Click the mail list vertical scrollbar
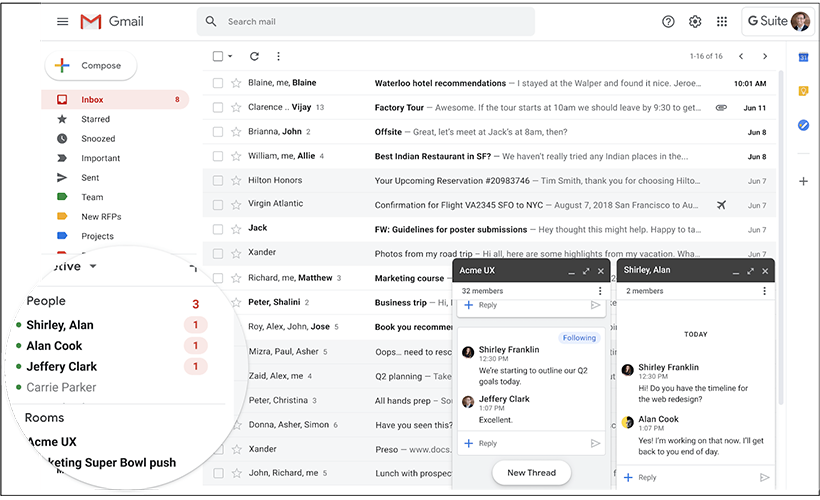Viewport: 820px width, 500px height. click(x=781, y=238)
